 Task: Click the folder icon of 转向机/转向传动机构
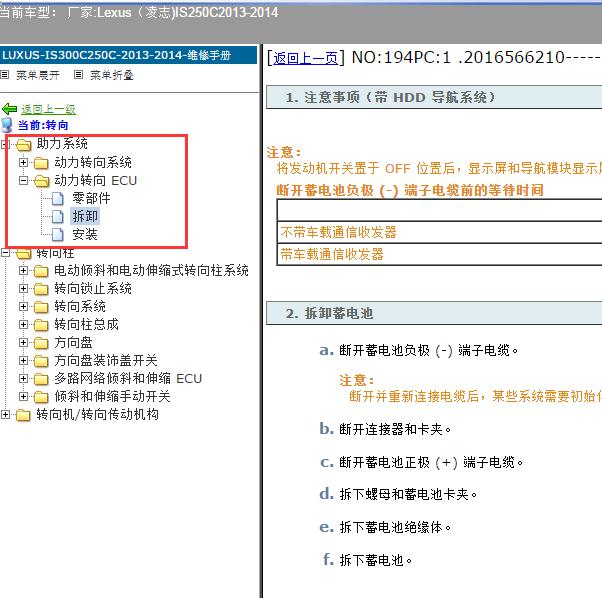23,415
